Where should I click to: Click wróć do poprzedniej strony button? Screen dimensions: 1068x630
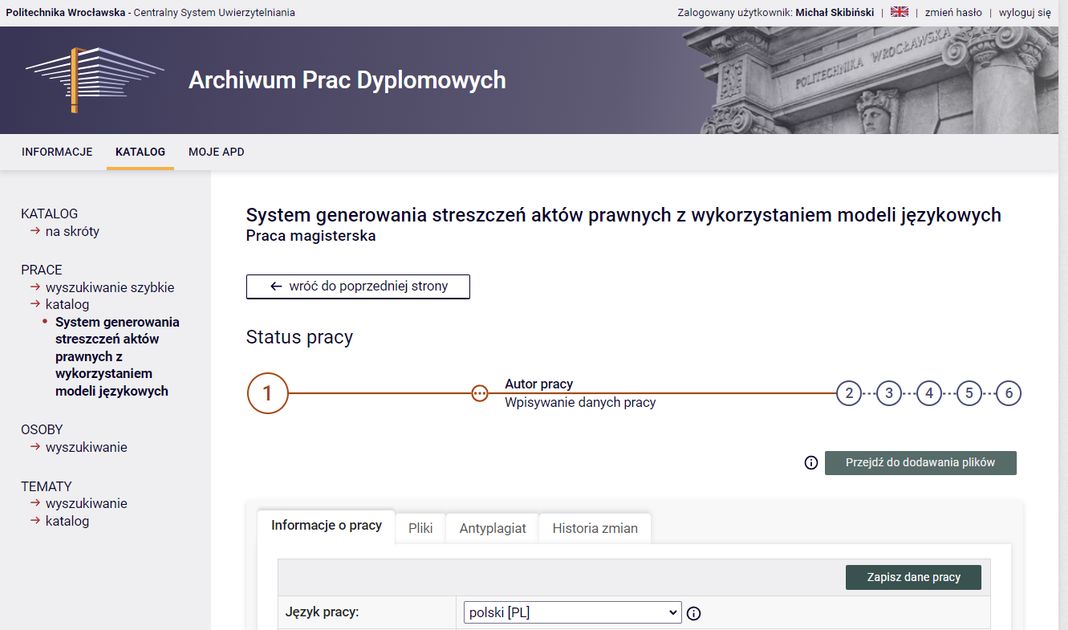(358, 286)
